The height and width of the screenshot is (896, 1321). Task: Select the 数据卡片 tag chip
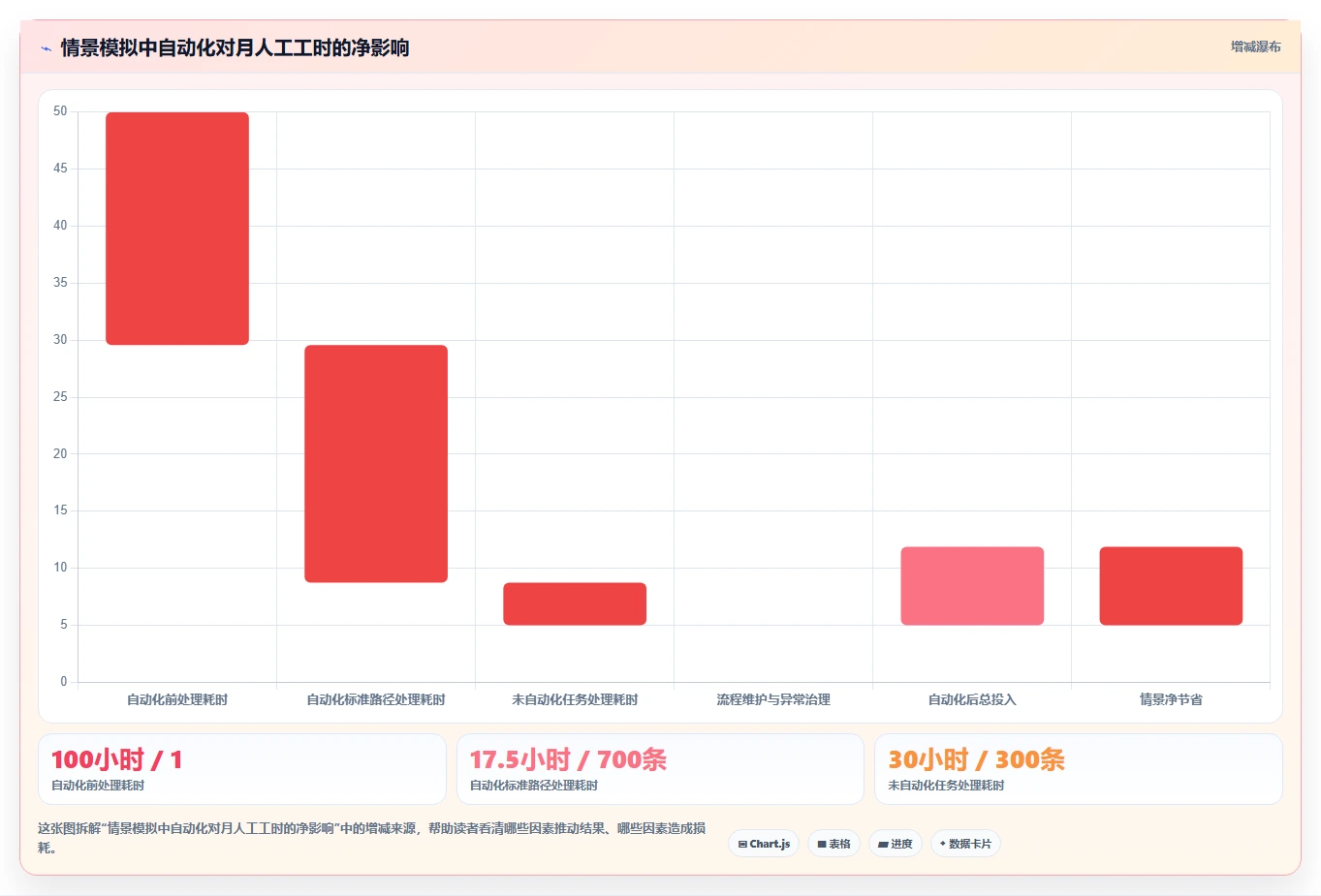pos(965,844)
